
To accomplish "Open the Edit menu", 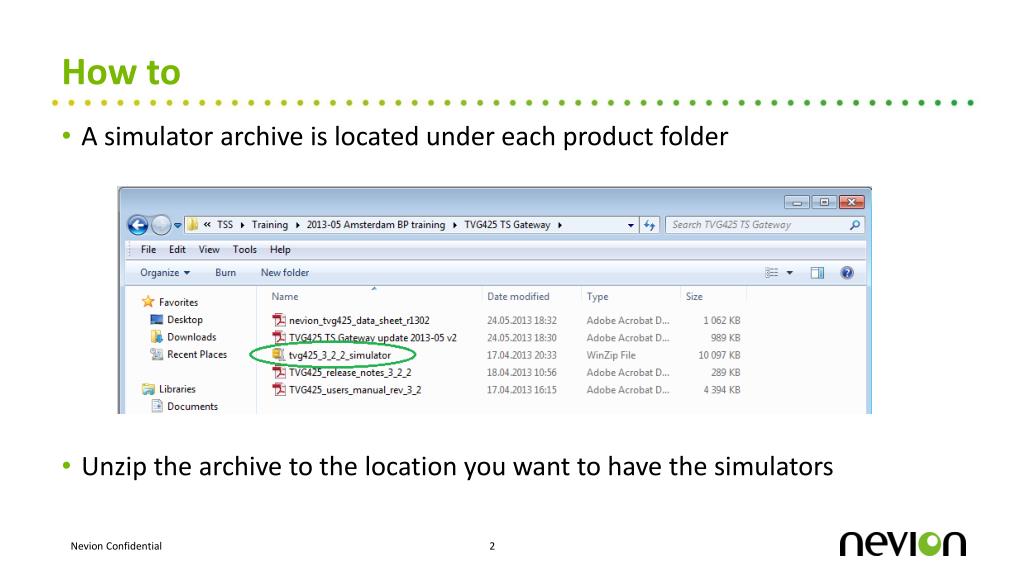I will (177, 249).
